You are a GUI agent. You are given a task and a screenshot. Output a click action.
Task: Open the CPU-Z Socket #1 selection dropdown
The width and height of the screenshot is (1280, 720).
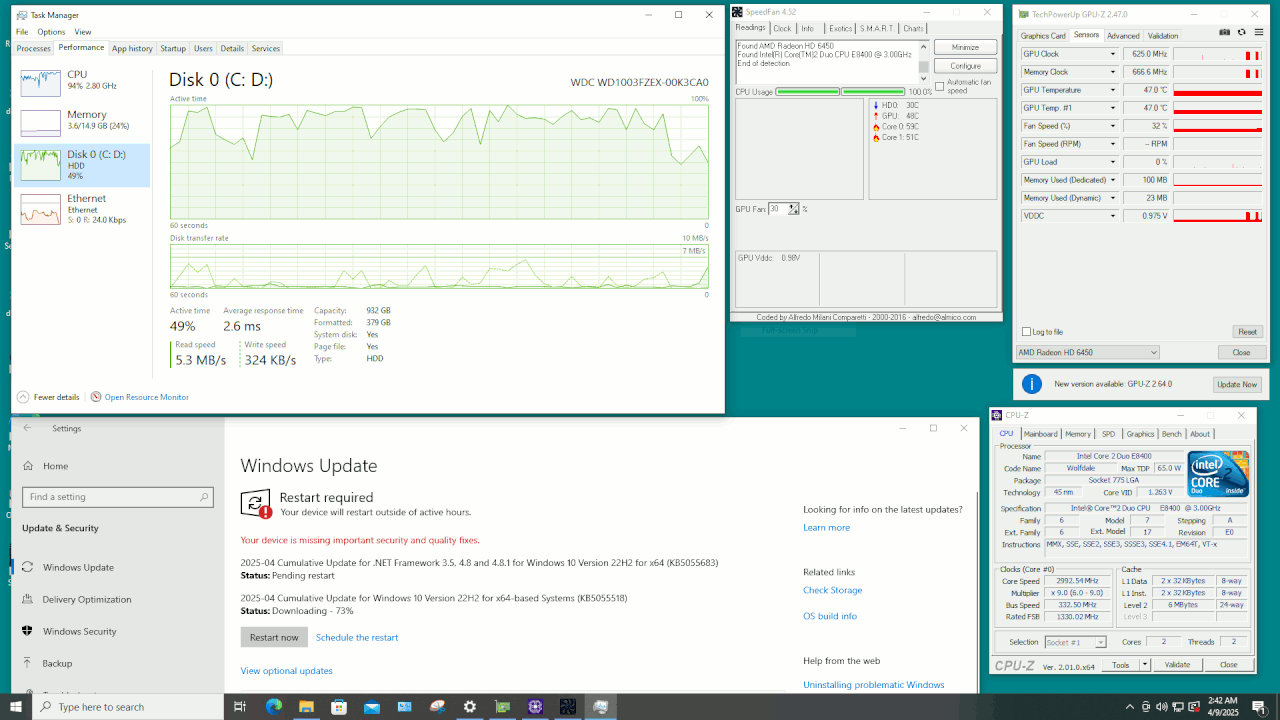[1076, 642]
